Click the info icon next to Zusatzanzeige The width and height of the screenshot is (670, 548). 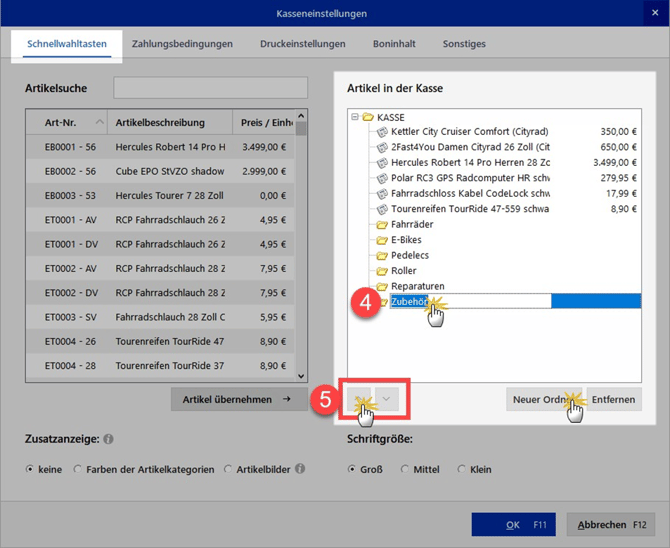[108, 438]
